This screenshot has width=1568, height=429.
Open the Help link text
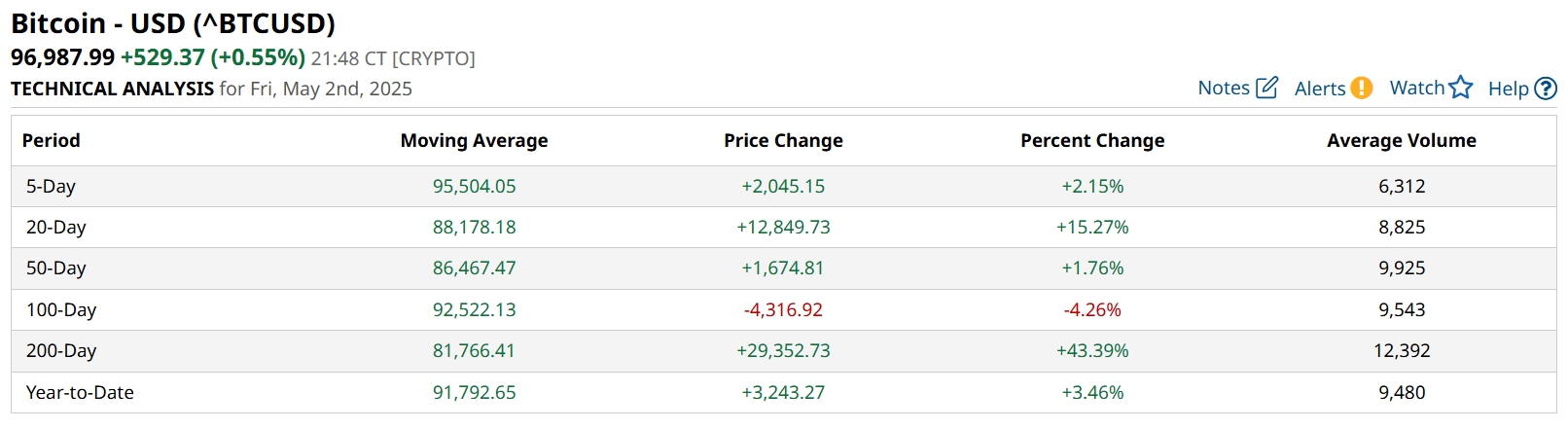pyautogui.click(x=1508, y=89)
